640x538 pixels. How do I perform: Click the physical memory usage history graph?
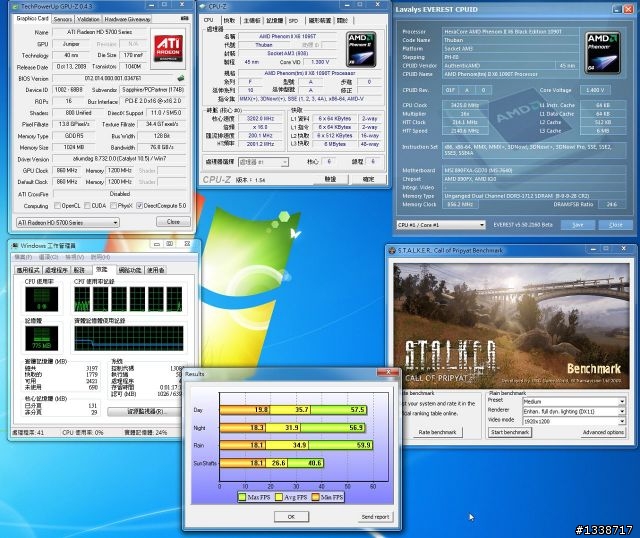(129, 338)
